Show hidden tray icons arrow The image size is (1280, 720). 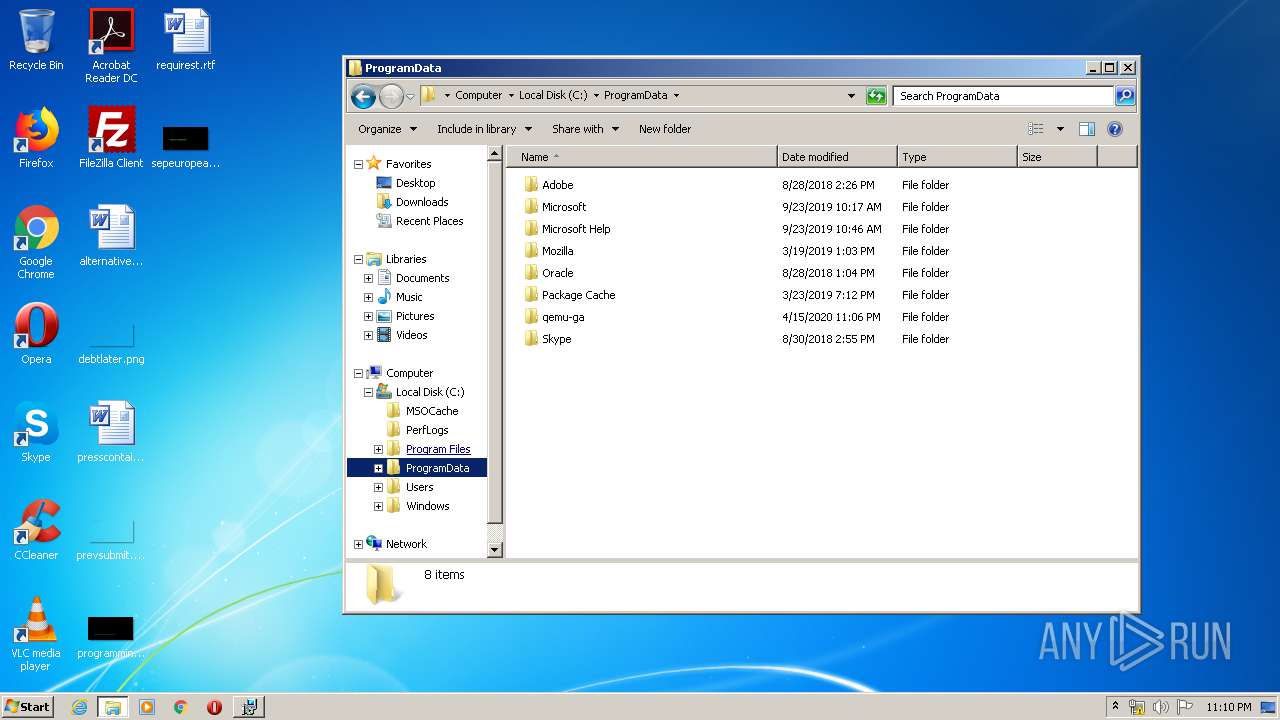(1116, 706)
